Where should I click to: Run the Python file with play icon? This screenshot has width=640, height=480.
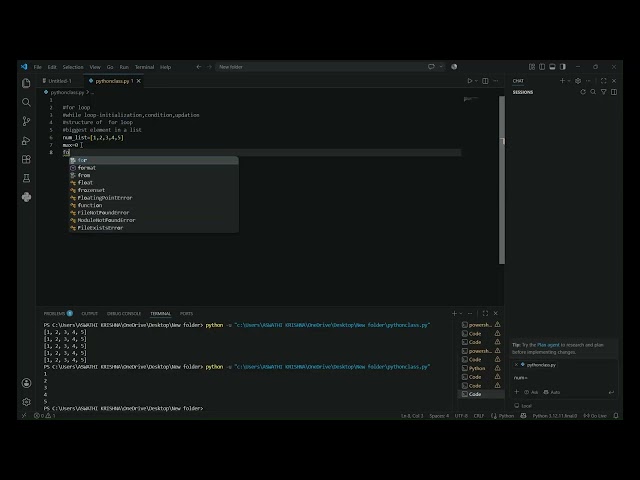click(x=469, y=81)
